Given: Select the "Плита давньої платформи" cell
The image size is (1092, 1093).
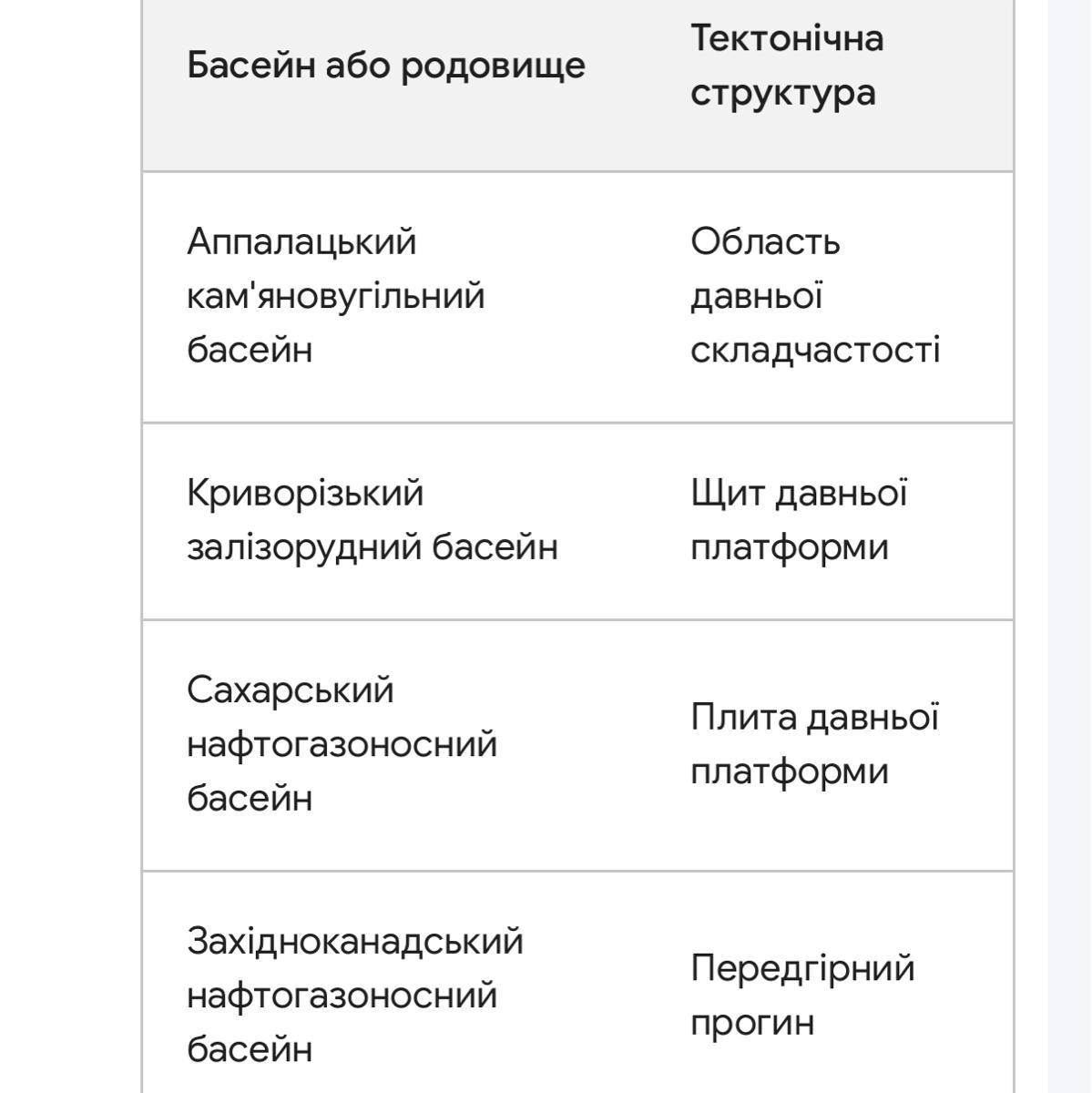Looking at the screenshot, I should [x=813, y=744].
